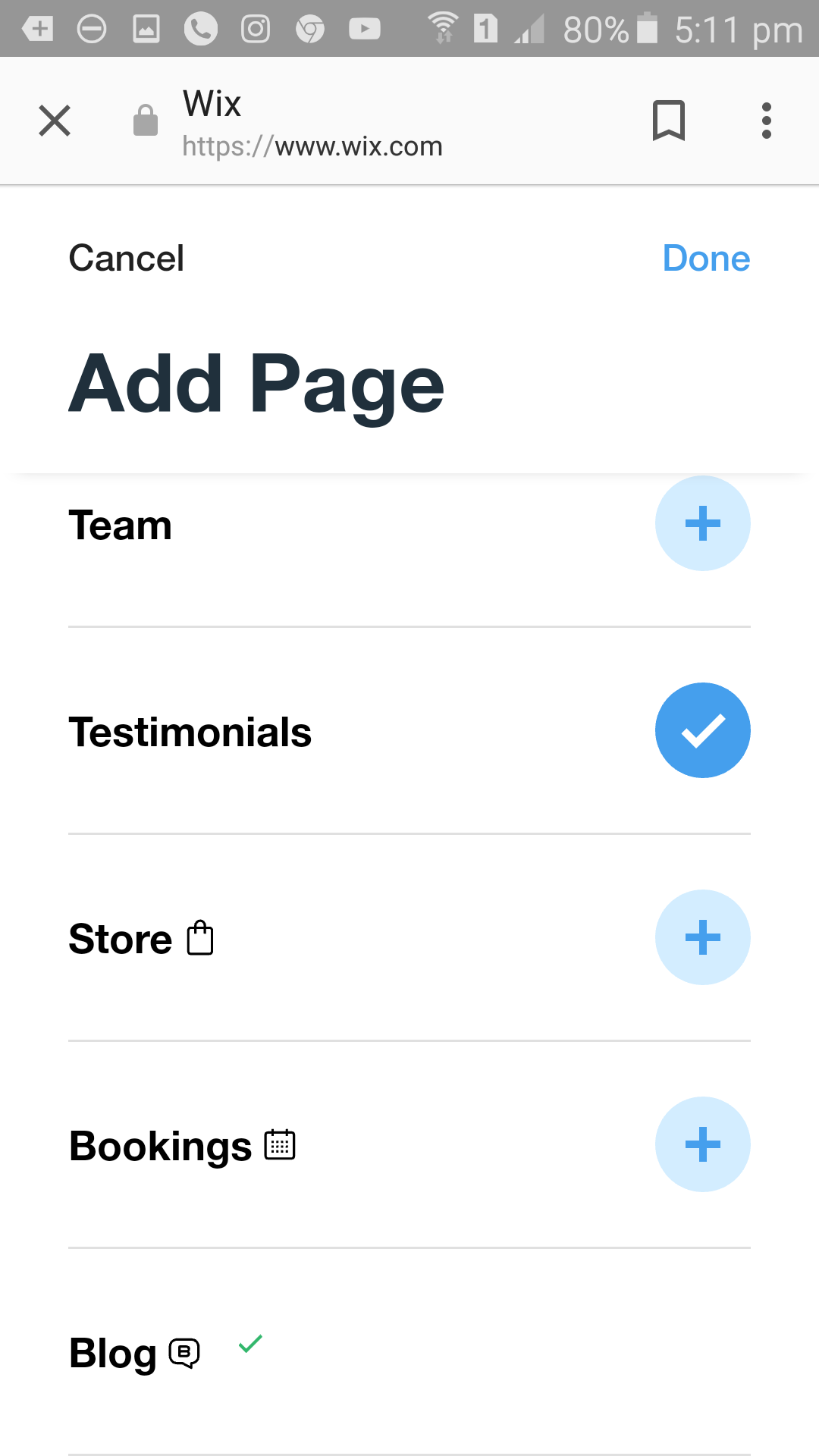Viewport: 819px width, 1456px height.
Task: Tap the blog bubble icon beside Blog
Action: 184,1353
